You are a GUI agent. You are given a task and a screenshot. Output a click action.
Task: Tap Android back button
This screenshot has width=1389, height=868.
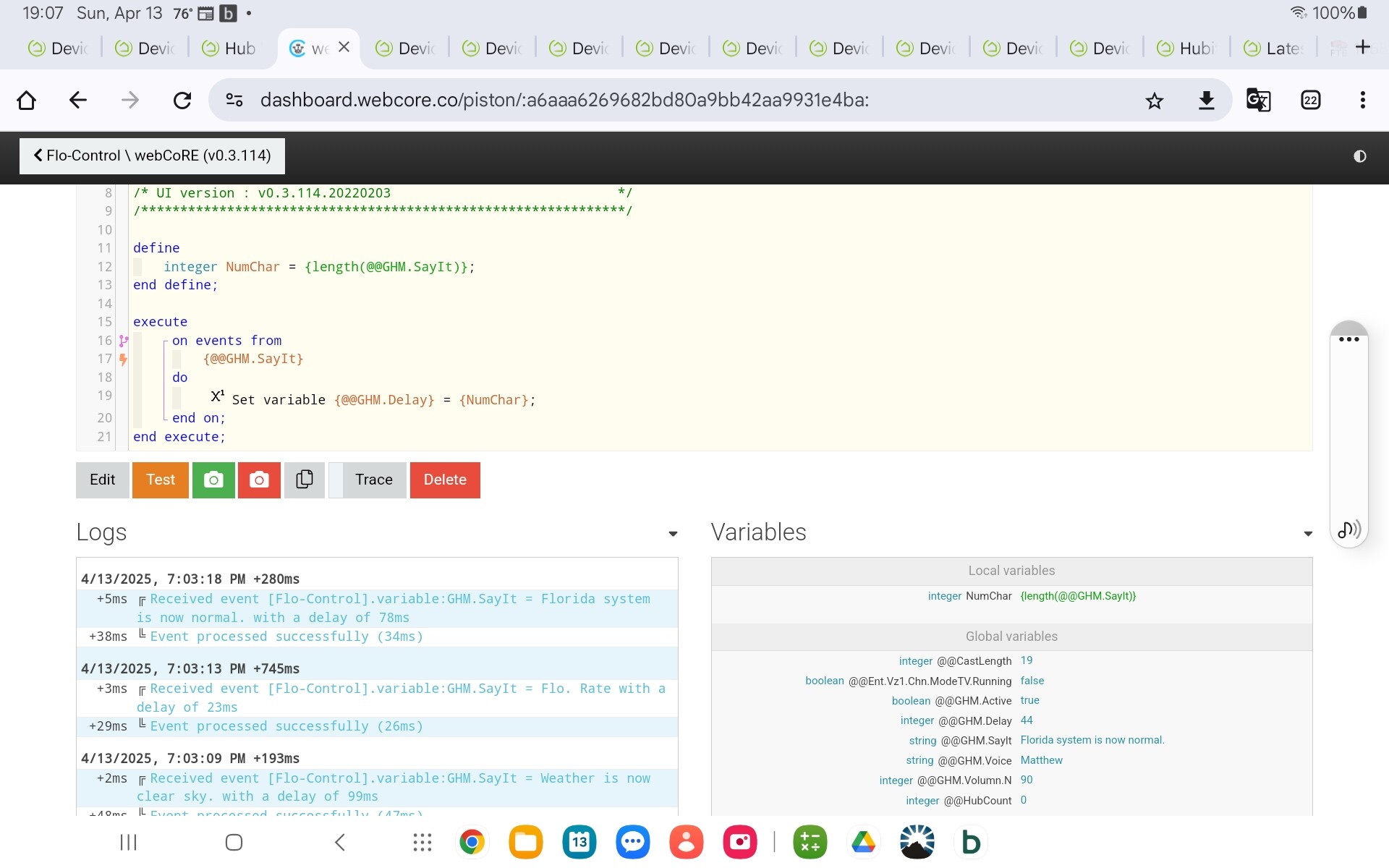[340, 842]
